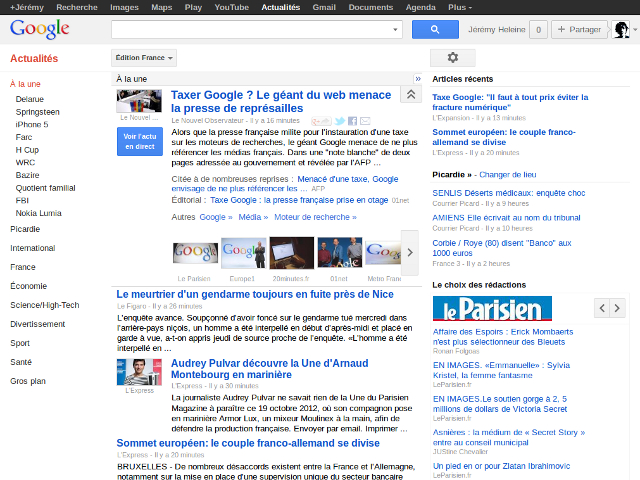The width and height of the screenshot is (640, 480).
Task: Open the profile avatar picture
Action: click(x=621, y=29)
